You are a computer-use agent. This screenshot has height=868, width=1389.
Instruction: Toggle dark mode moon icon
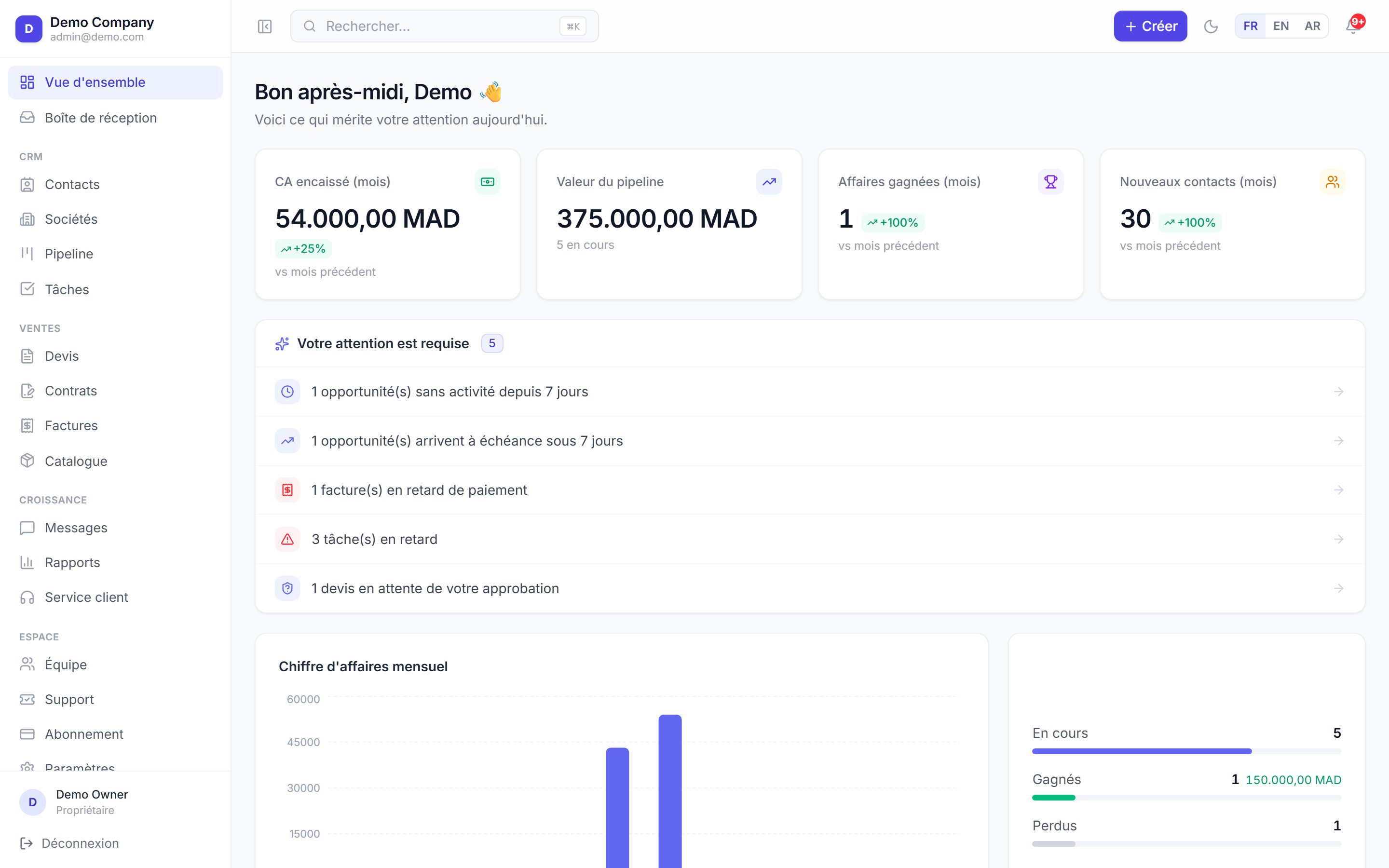tap(1211, 27)
